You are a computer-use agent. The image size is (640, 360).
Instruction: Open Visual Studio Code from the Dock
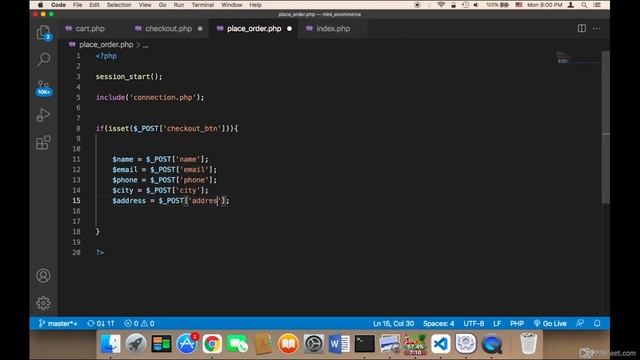pos(441,344)
